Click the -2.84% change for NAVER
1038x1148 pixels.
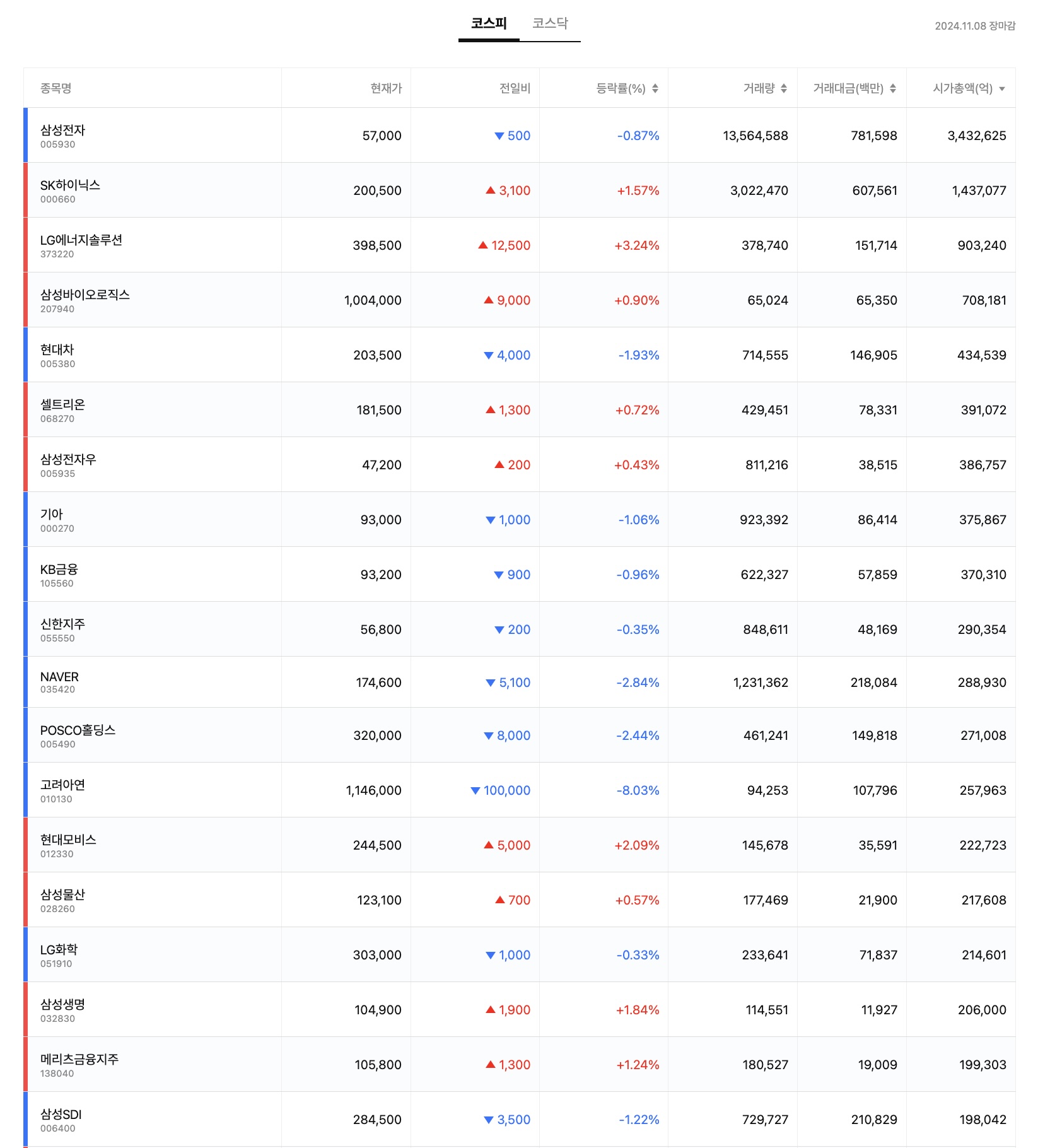(x=638, y=682)
